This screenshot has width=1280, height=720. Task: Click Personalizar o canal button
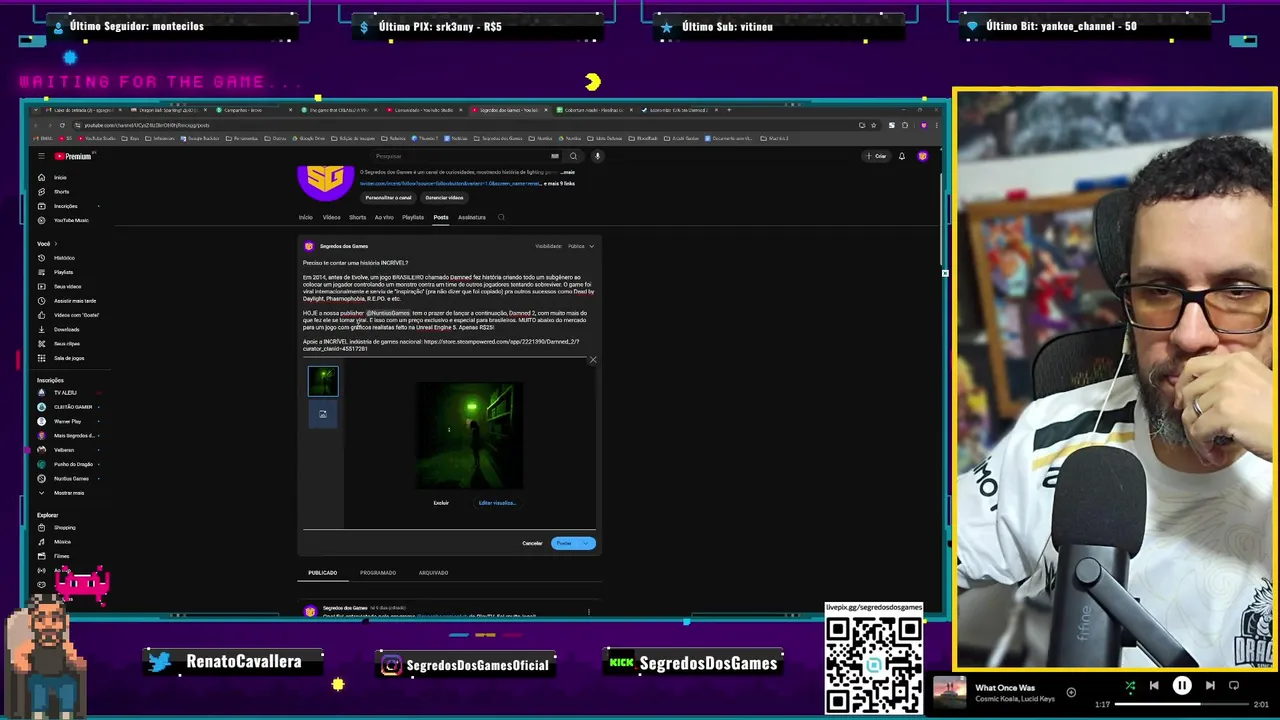(388, 197)
